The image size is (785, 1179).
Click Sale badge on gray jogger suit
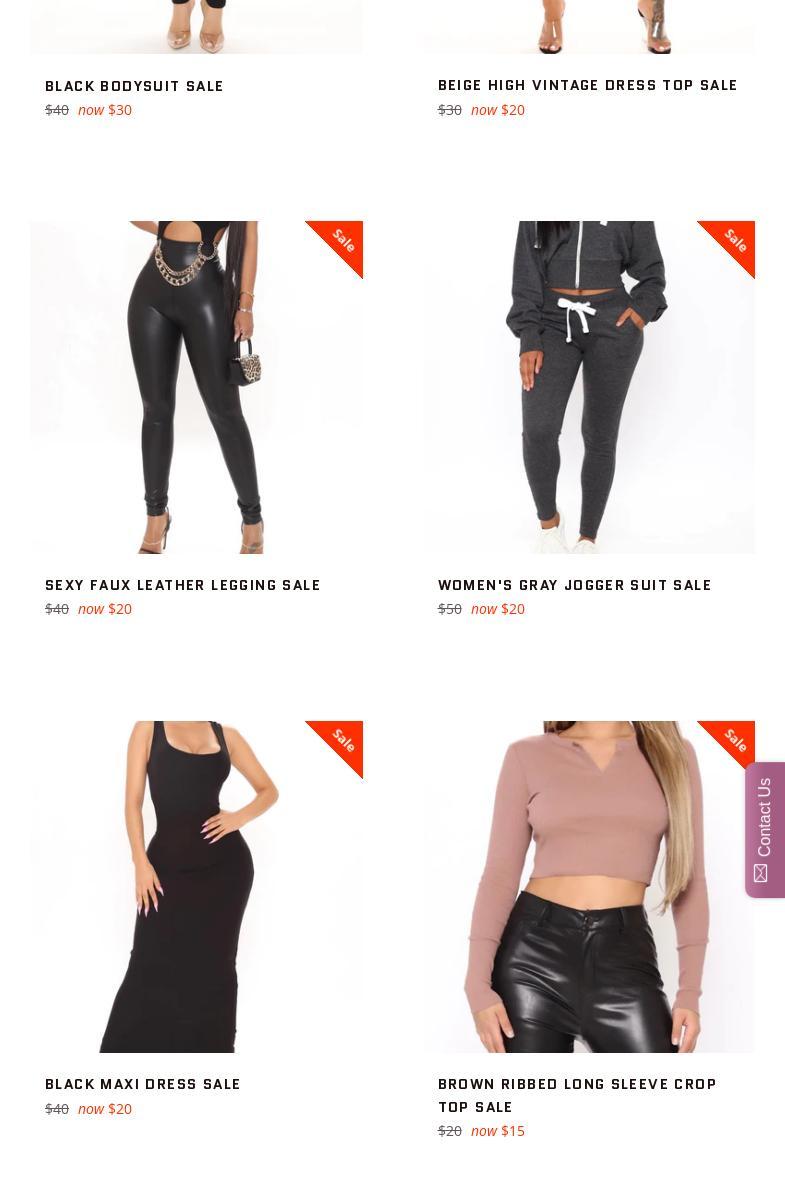pos(734,242)
